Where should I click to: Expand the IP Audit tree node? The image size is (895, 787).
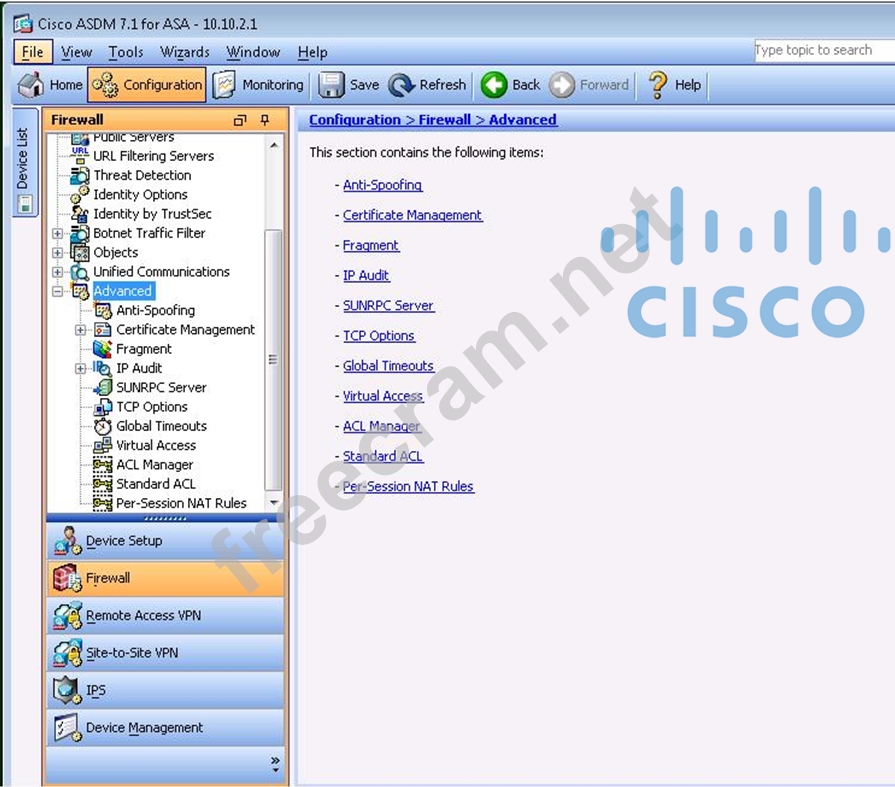point(81,368)
